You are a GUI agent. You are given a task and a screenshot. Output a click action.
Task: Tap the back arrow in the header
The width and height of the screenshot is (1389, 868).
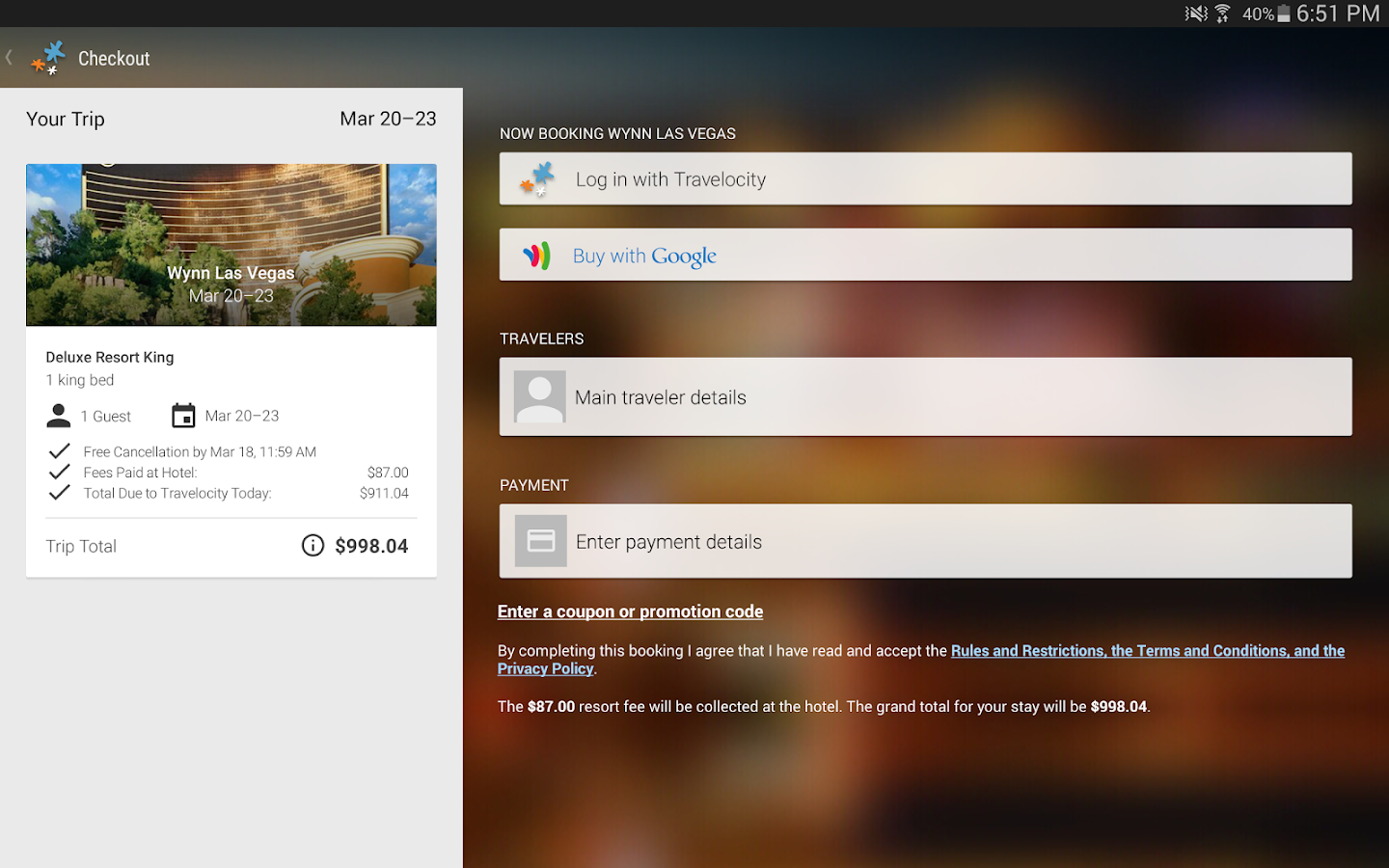coord(9,58)
